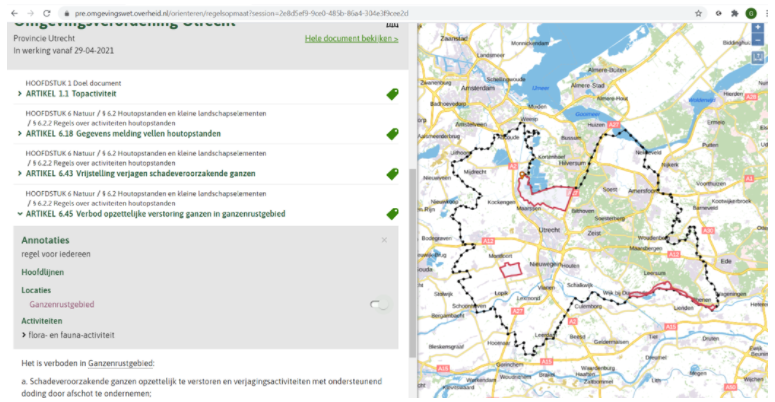Open the tag icon next to Artikel 6.43
The height and width of the screenshot is (402, 775).
[393, 174]
